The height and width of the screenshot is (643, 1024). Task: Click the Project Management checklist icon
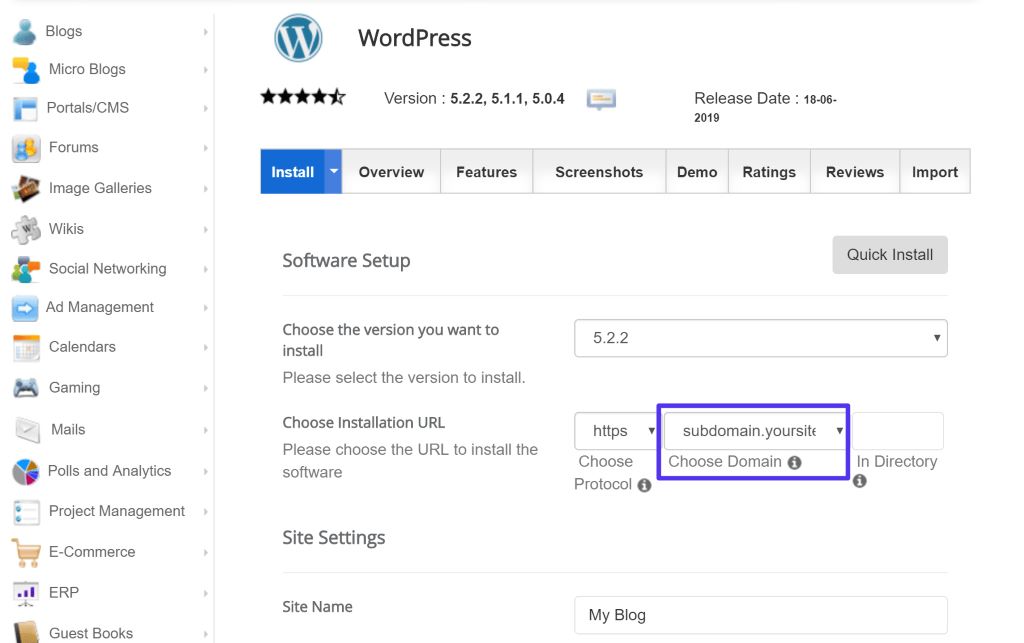click(26, 512)
